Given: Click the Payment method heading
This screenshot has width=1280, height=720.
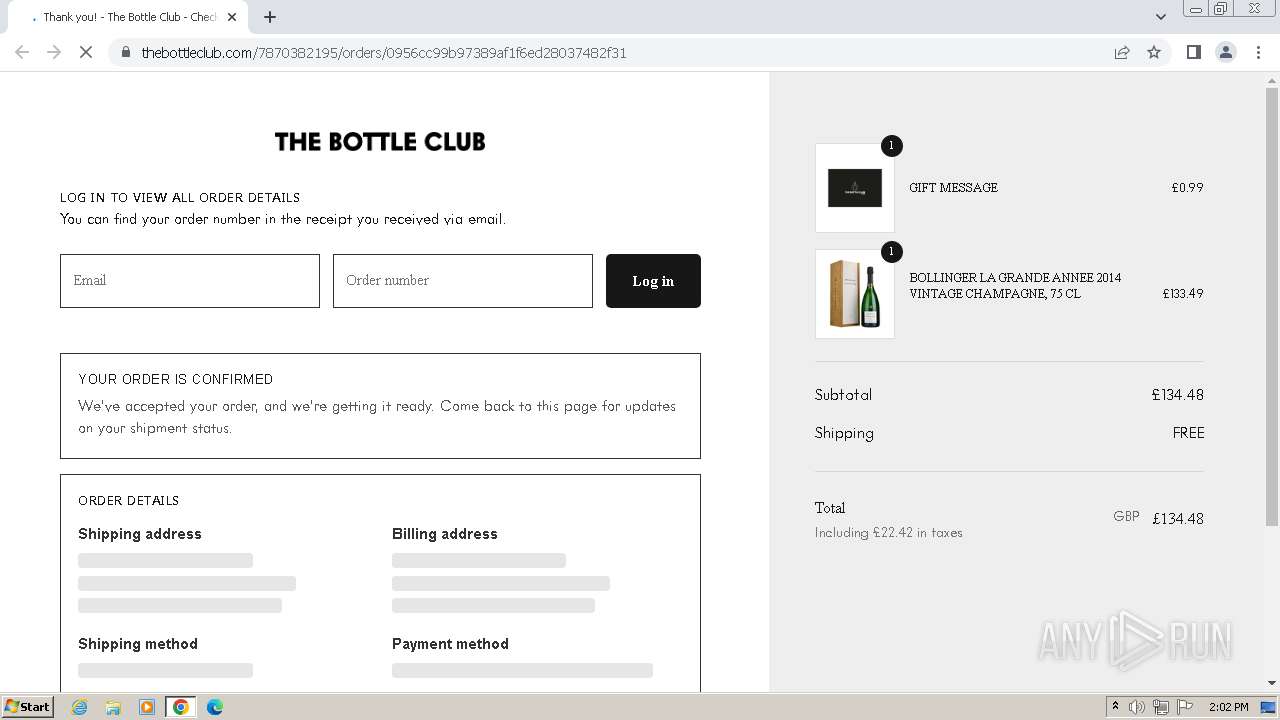Looking at the screenshot, I should click(x=450, y=644).
